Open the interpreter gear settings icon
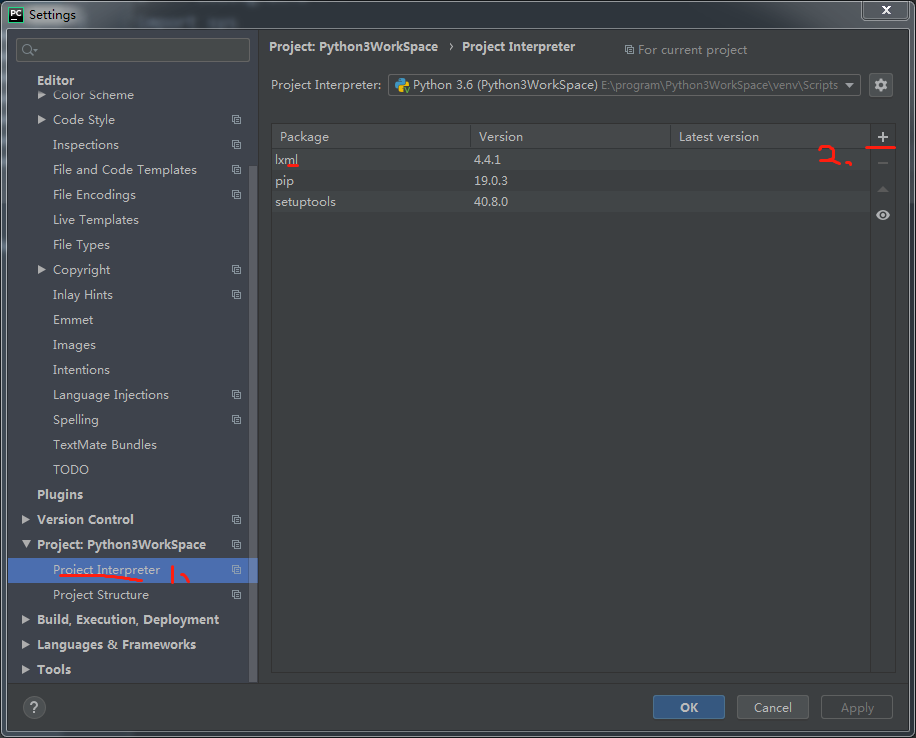 [x=880, y=85]
